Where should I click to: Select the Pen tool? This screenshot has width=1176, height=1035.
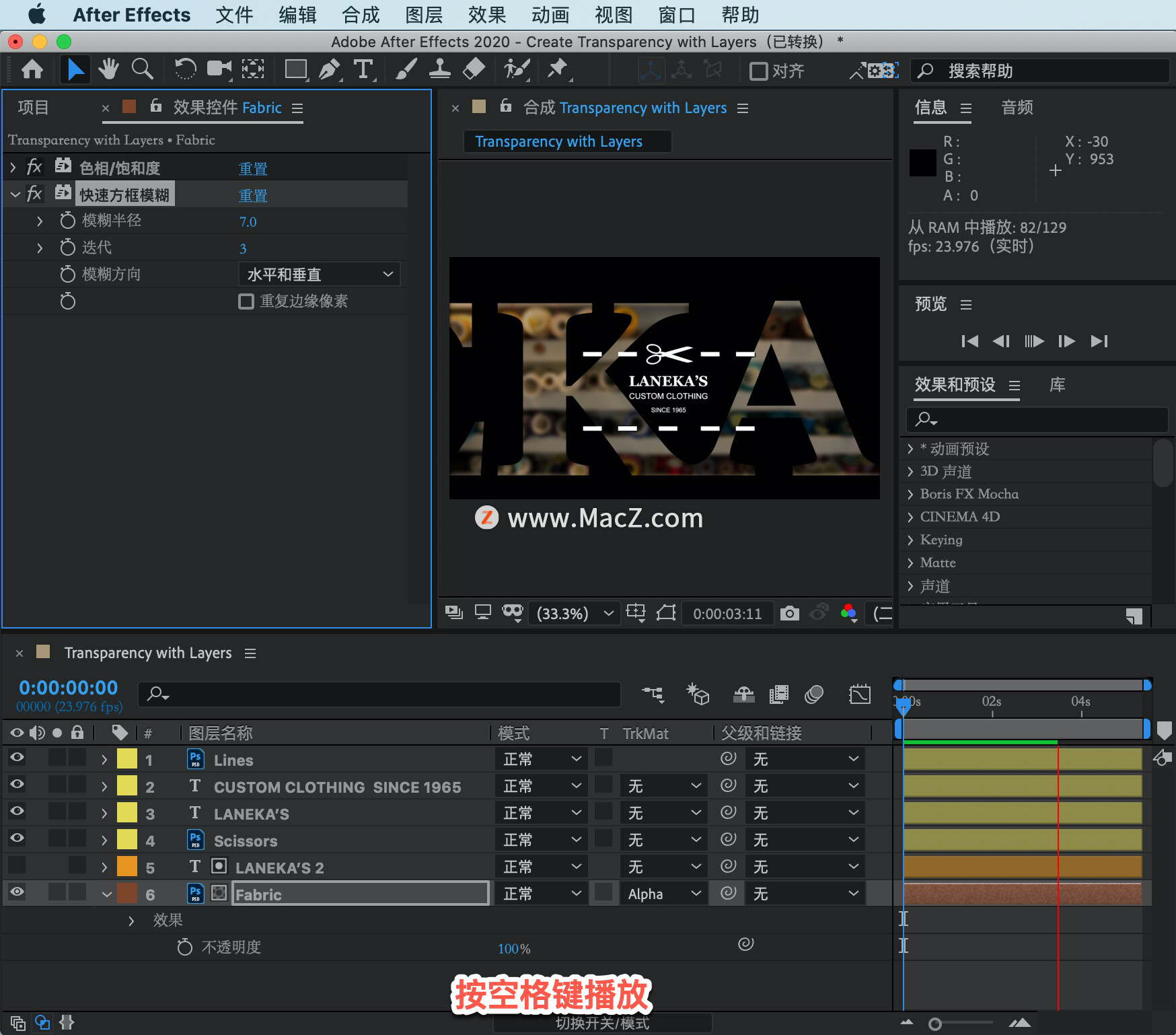click(329, 69)
